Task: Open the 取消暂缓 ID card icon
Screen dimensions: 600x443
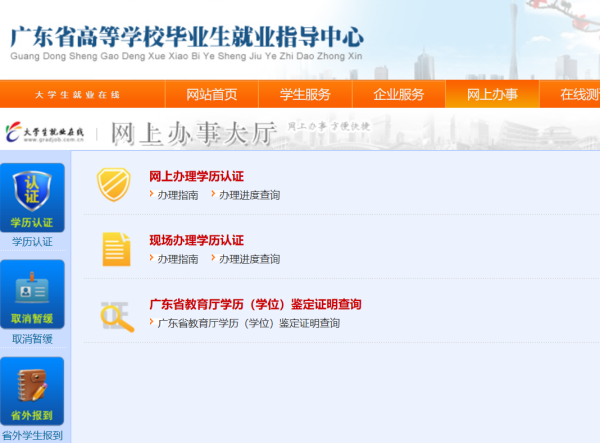Action: coord(32,294)
